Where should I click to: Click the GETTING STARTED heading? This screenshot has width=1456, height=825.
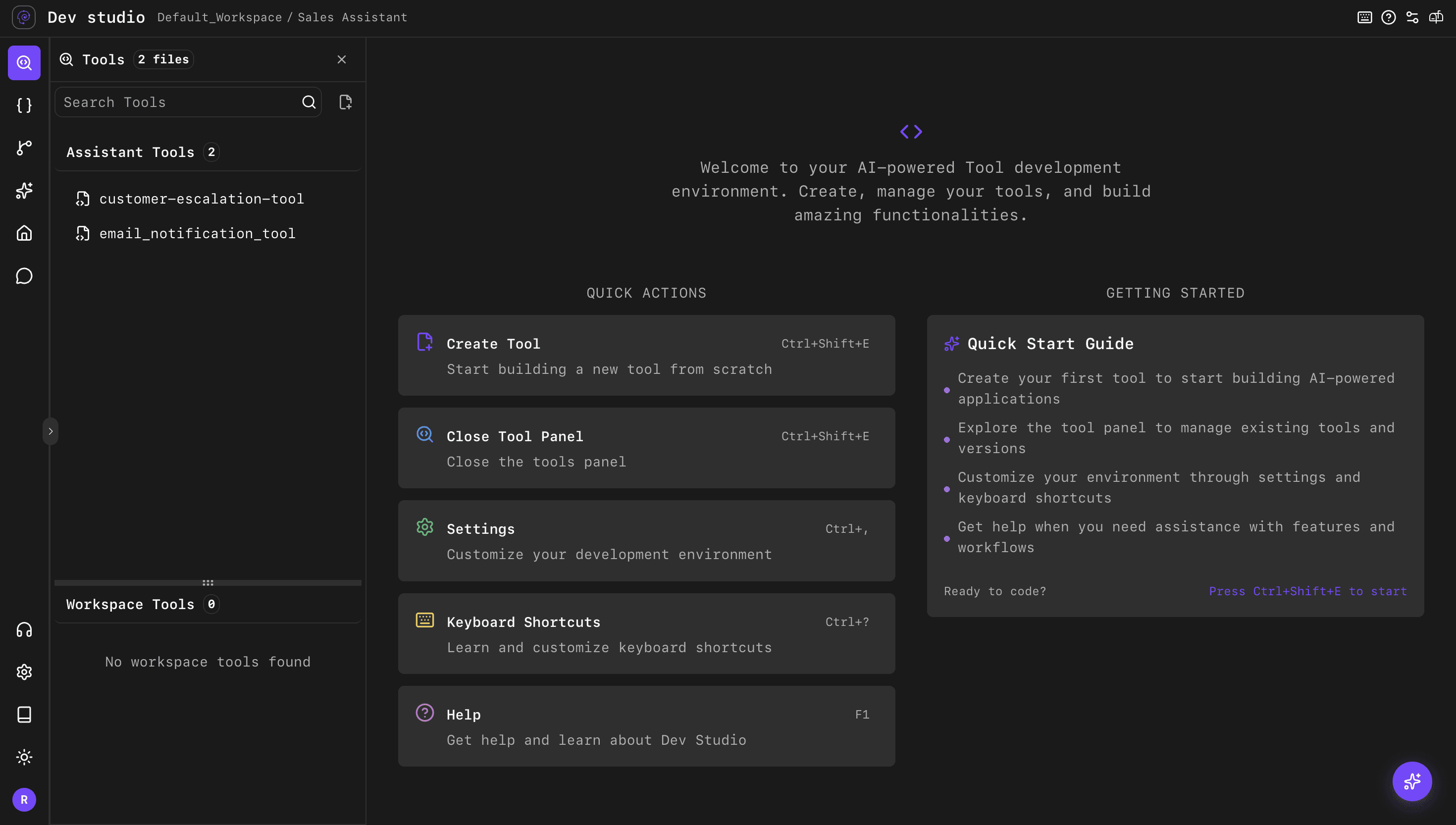pyautogui.click(x=1175, y=293)
